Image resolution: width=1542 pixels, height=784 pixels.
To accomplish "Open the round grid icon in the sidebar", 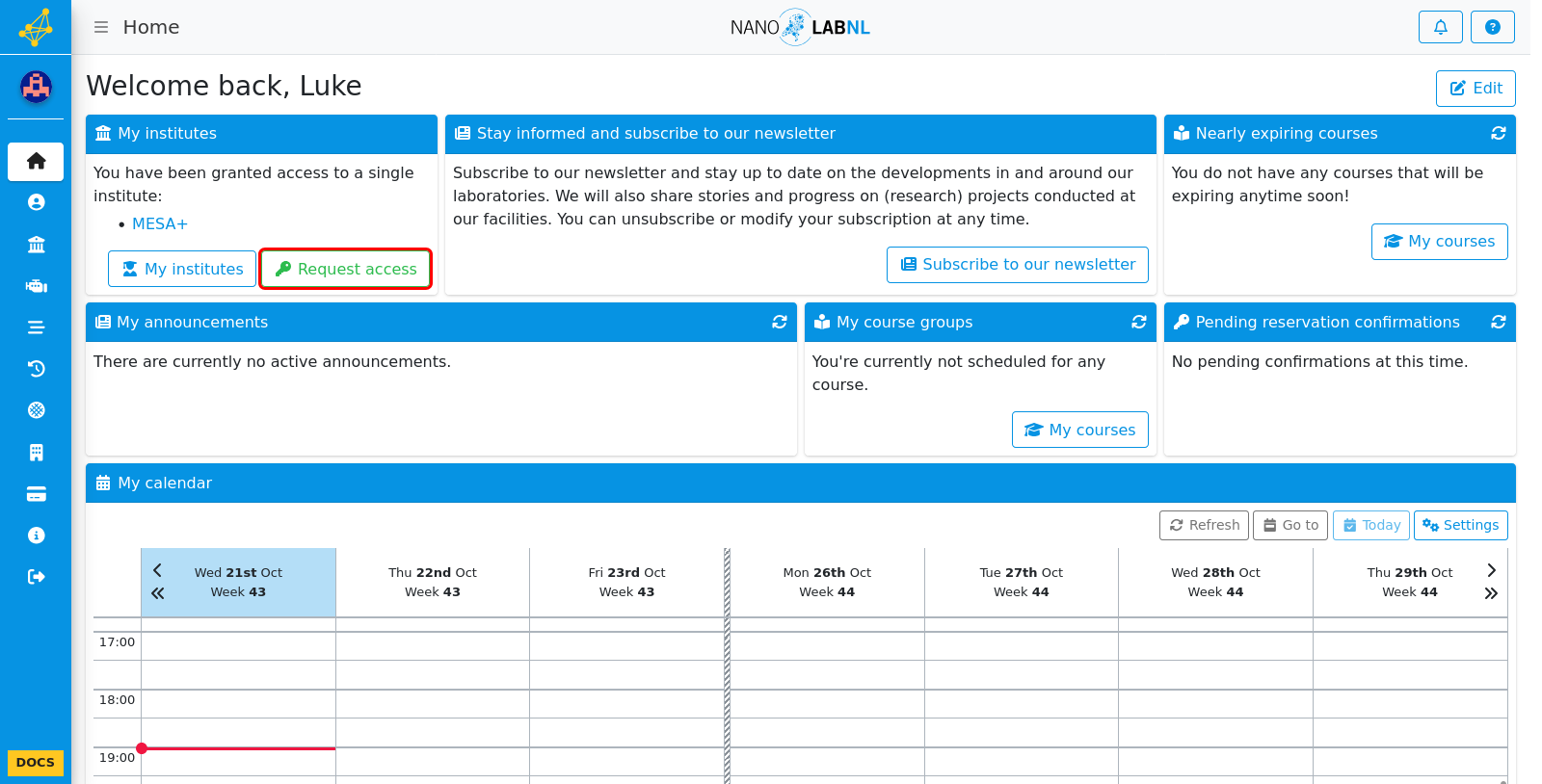I will [x=36, y=410].
